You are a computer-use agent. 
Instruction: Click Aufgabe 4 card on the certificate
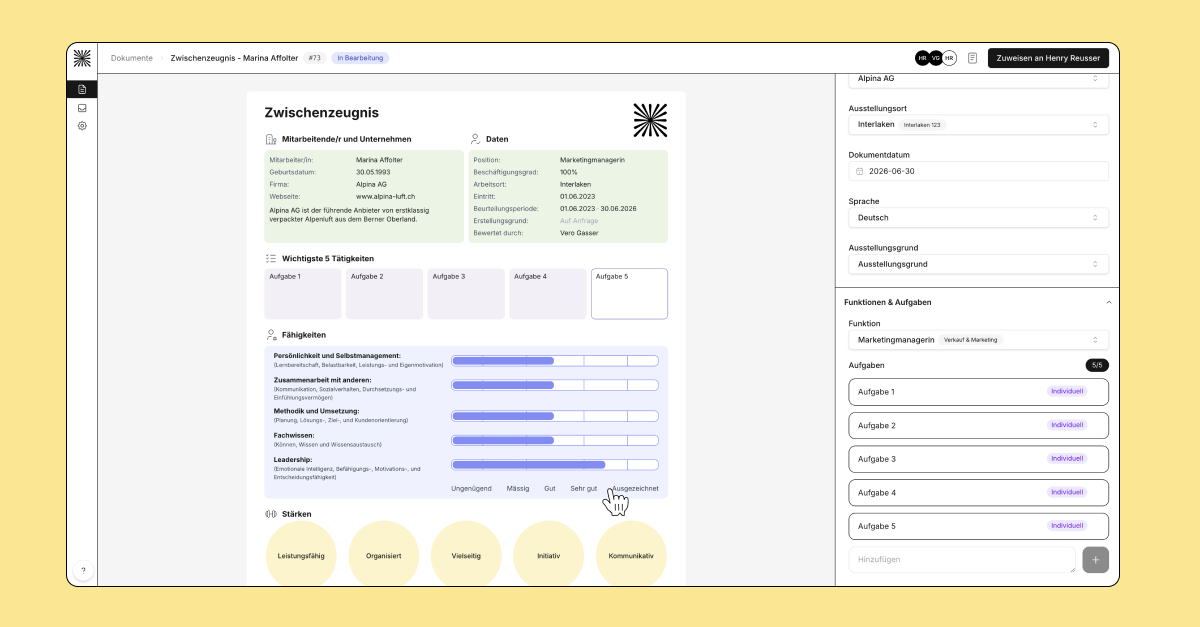coord(548,294)
